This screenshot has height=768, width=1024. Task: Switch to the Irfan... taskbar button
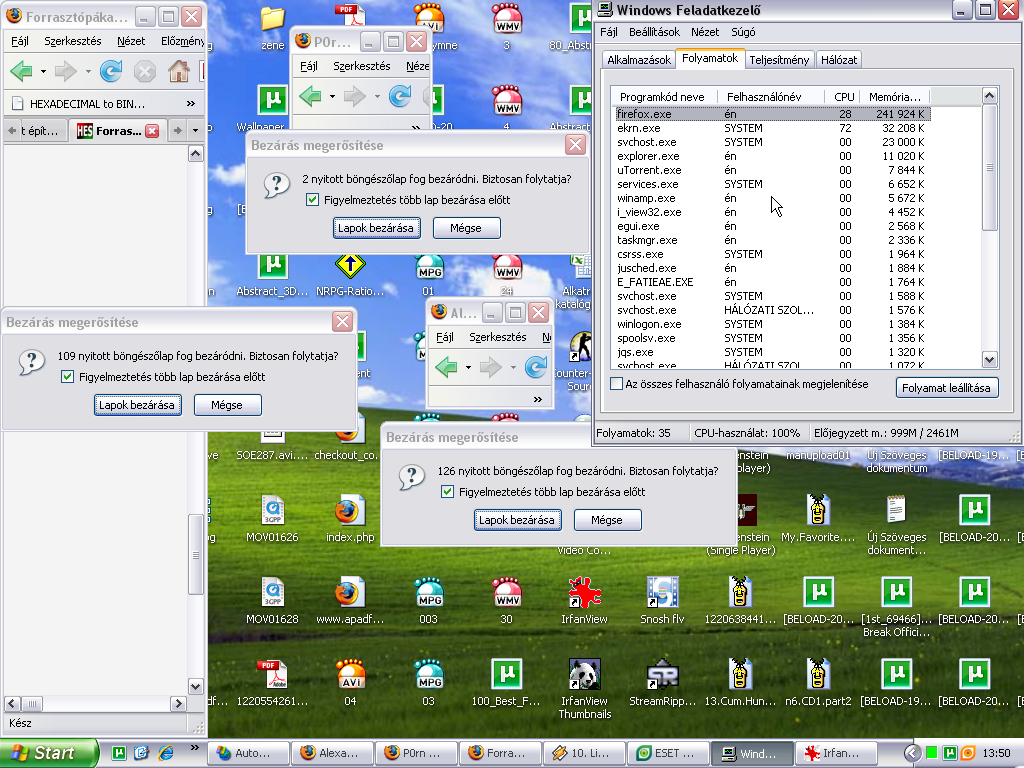pos(835,753)
